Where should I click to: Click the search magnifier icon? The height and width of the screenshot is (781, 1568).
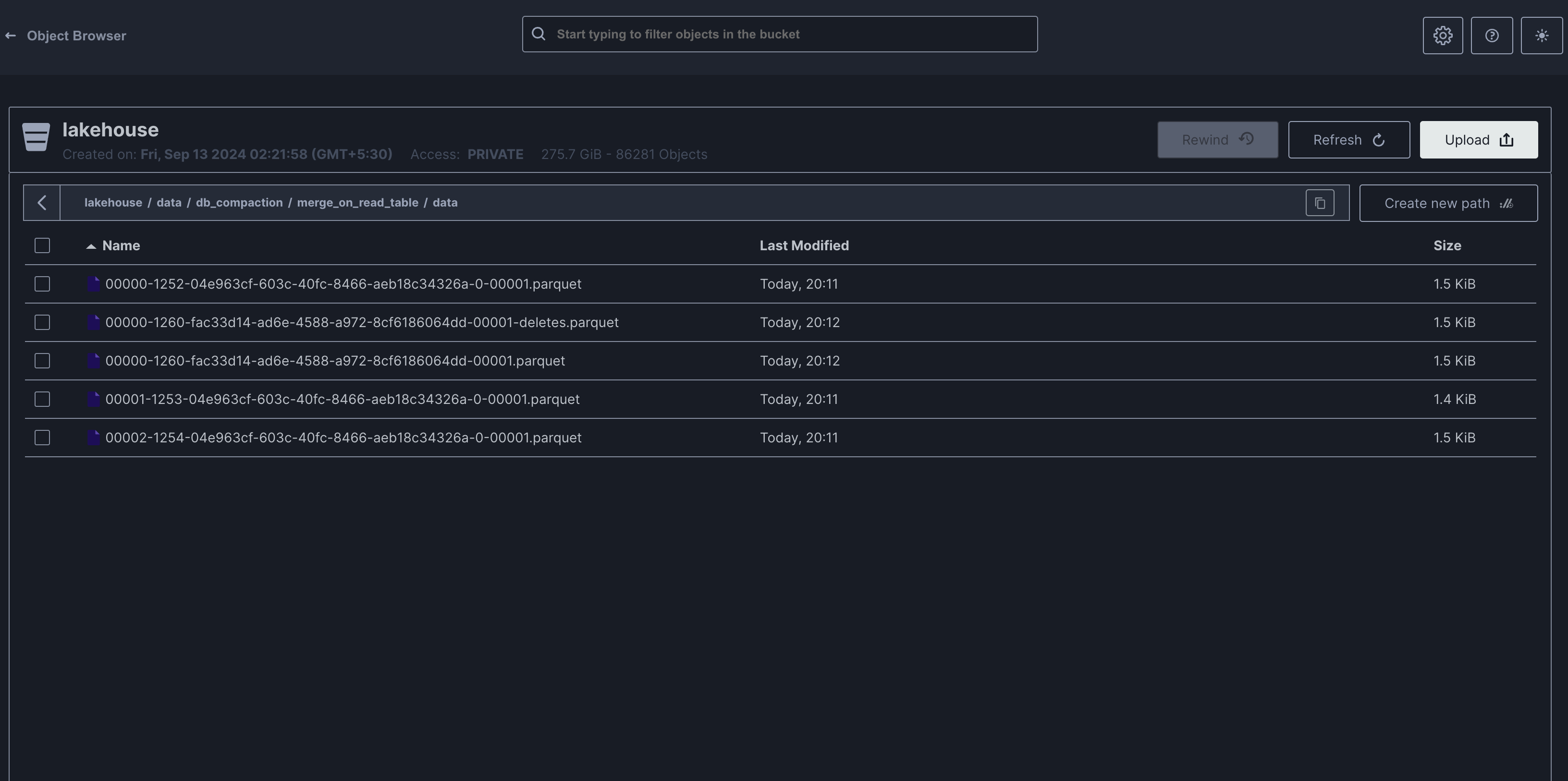click(539, 34)
